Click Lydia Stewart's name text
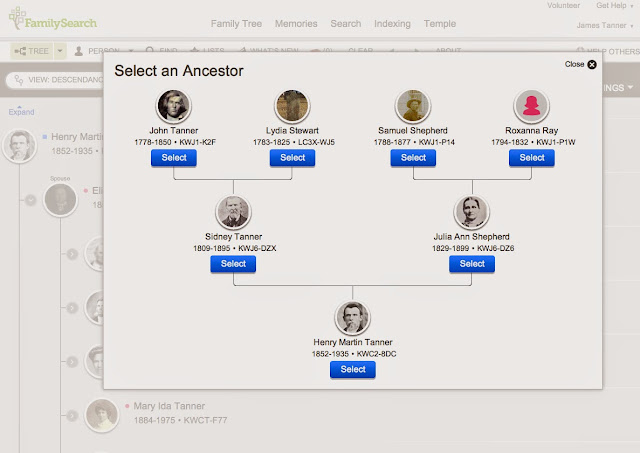 [x=292, y=131]
